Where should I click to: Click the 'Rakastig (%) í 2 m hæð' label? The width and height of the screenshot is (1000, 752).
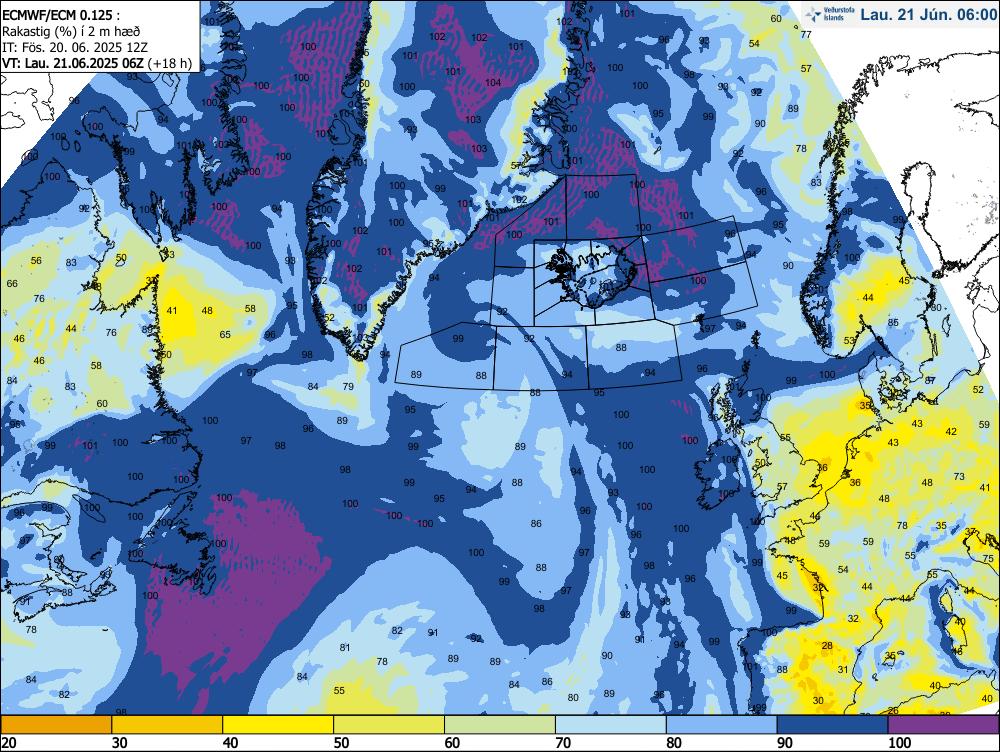[x=71, y=31]
